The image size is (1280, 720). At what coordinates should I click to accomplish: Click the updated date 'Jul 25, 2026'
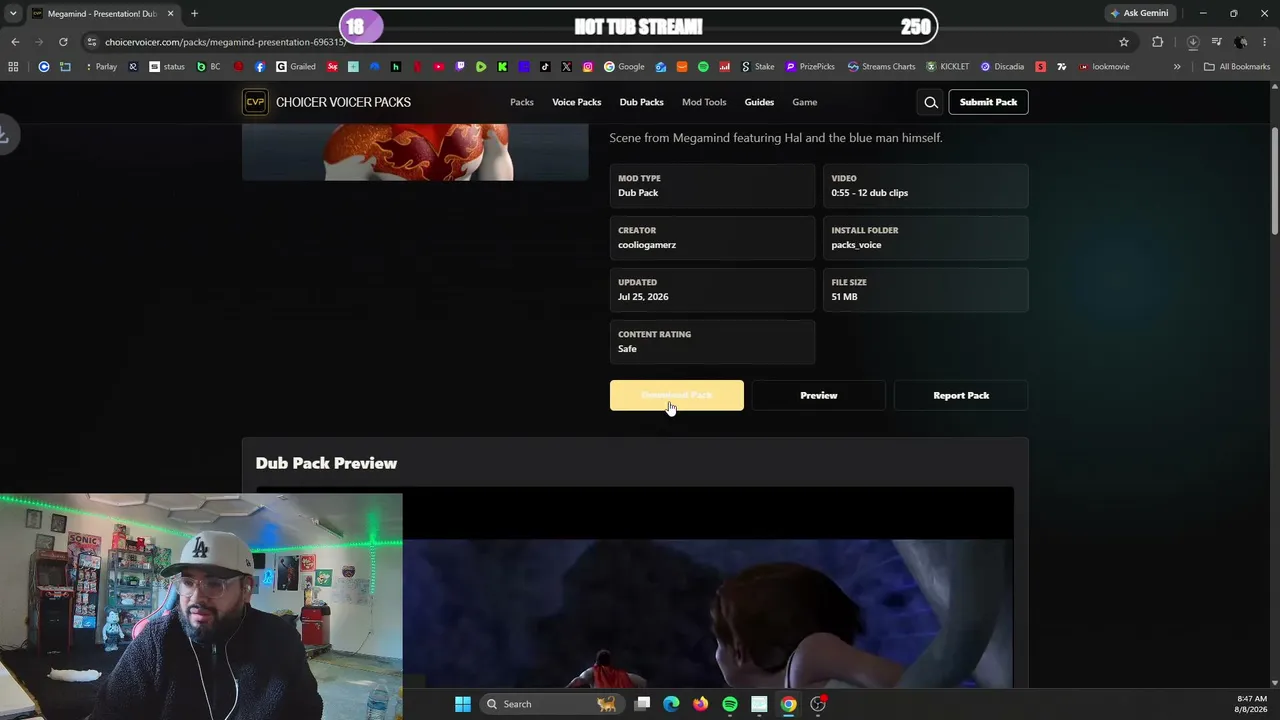[643, 297]
